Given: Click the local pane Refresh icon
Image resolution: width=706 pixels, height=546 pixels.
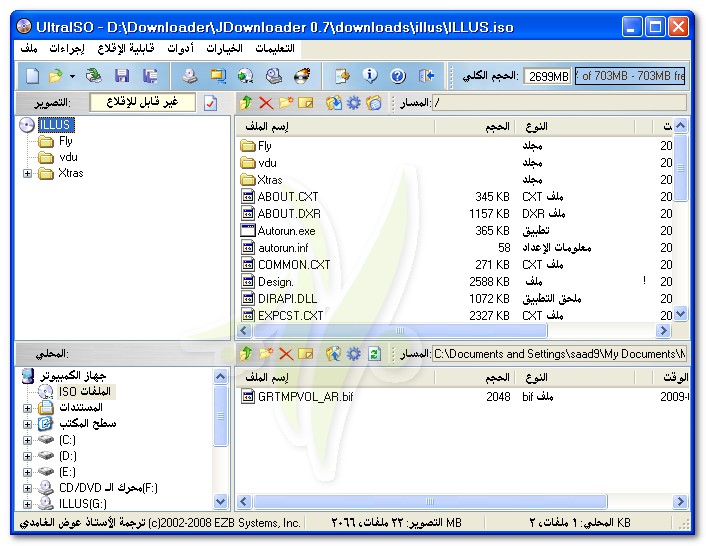Looking at the screenshot, I should click(374, 354).
